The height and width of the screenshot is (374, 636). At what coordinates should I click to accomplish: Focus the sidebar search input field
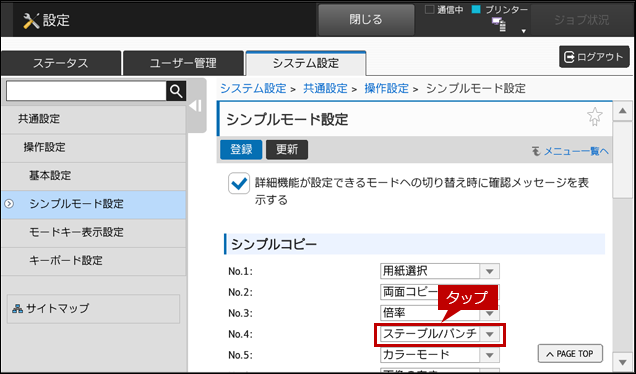(86, 91)
